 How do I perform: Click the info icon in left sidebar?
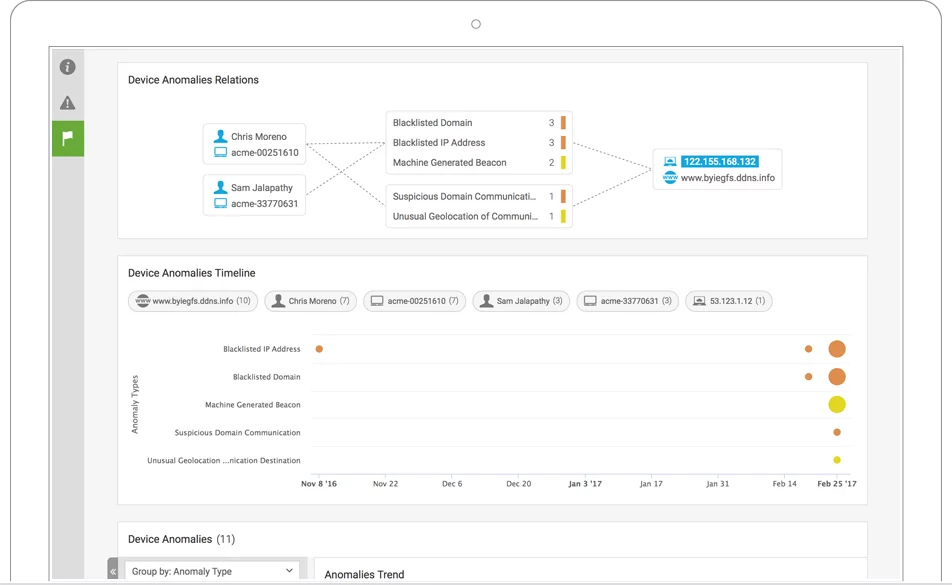[x=67, y=67]
